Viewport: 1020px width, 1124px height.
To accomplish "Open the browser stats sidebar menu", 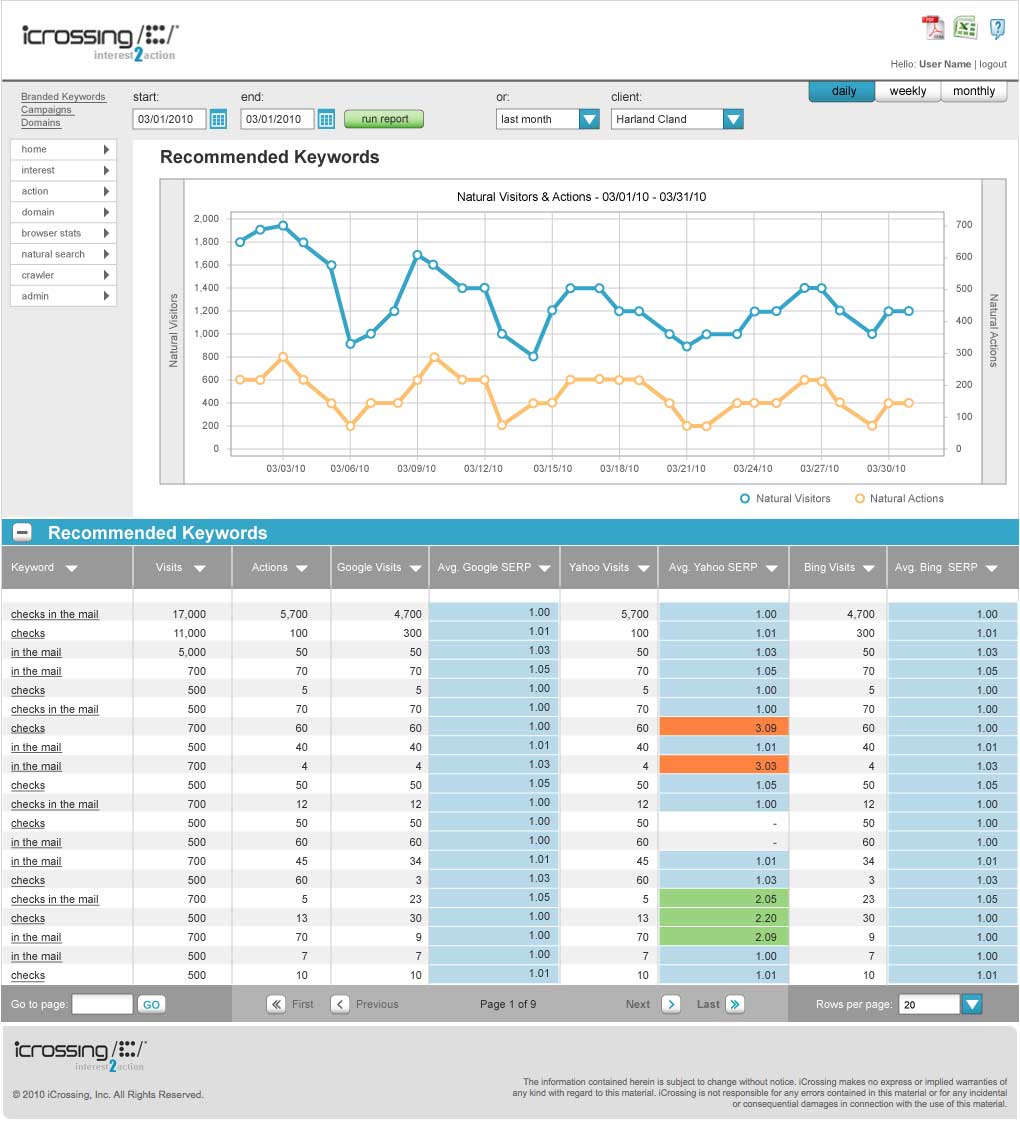I will tap(64, 233).
